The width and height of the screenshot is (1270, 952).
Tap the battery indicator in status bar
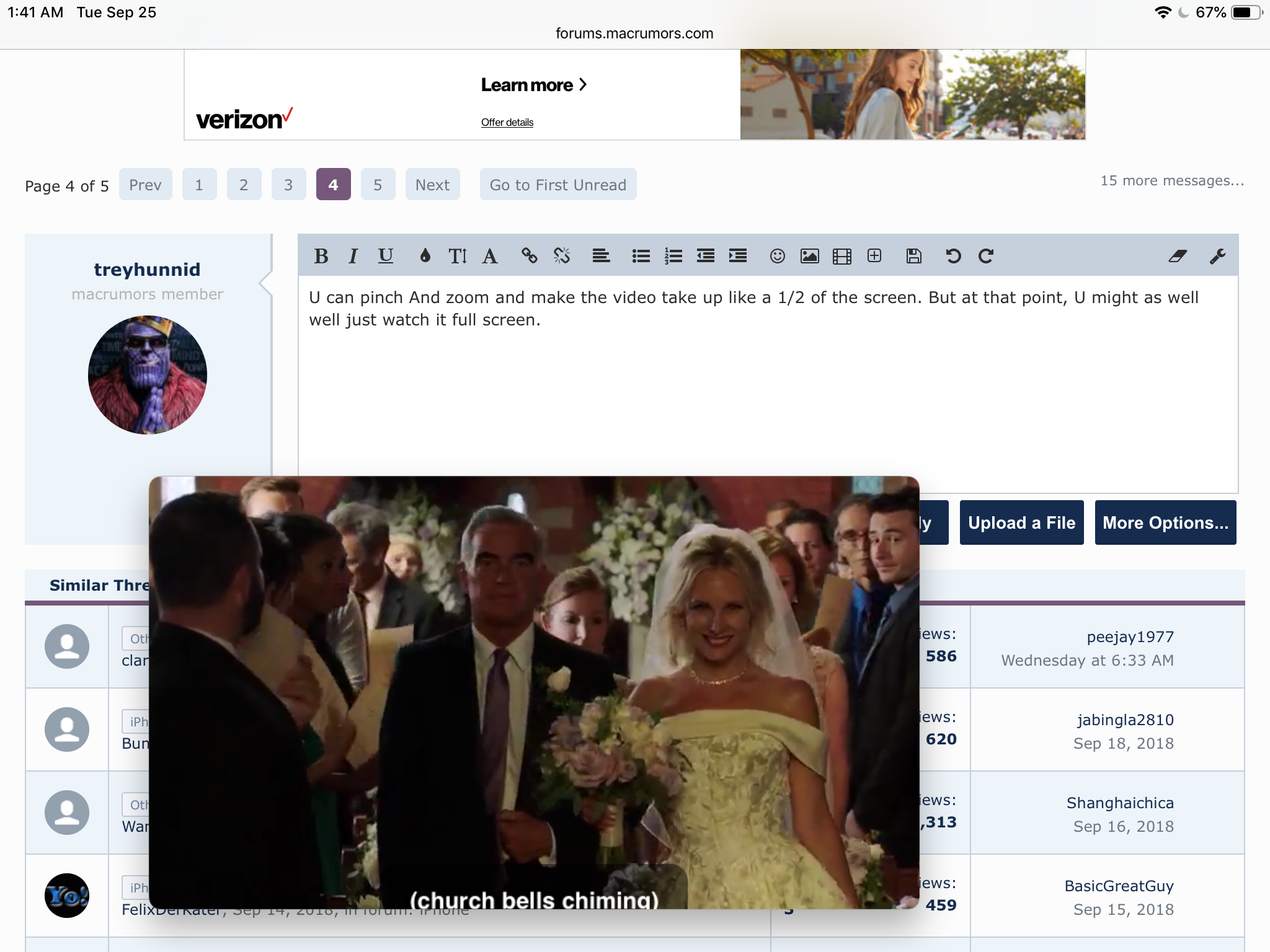[x=1246, y=12]
